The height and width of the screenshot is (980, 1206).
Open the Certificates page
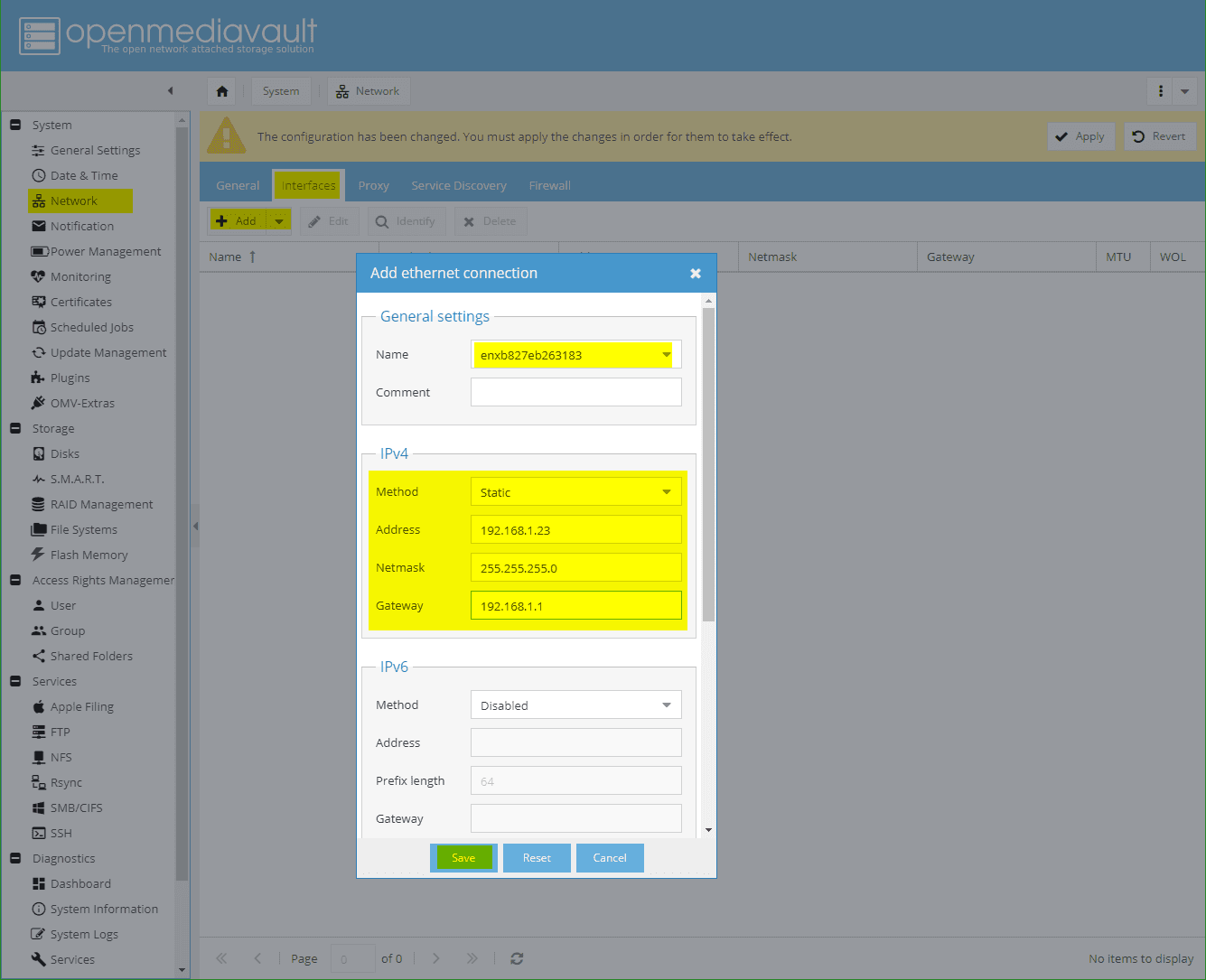[81, 302]
